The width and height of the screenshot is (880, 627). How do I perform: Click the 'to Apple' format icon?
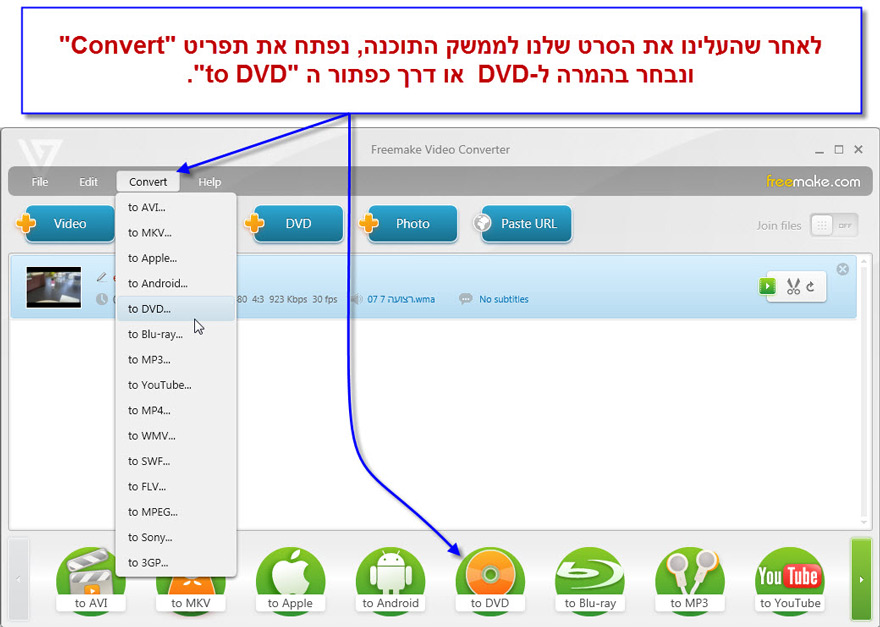click(x=290, y=581)
